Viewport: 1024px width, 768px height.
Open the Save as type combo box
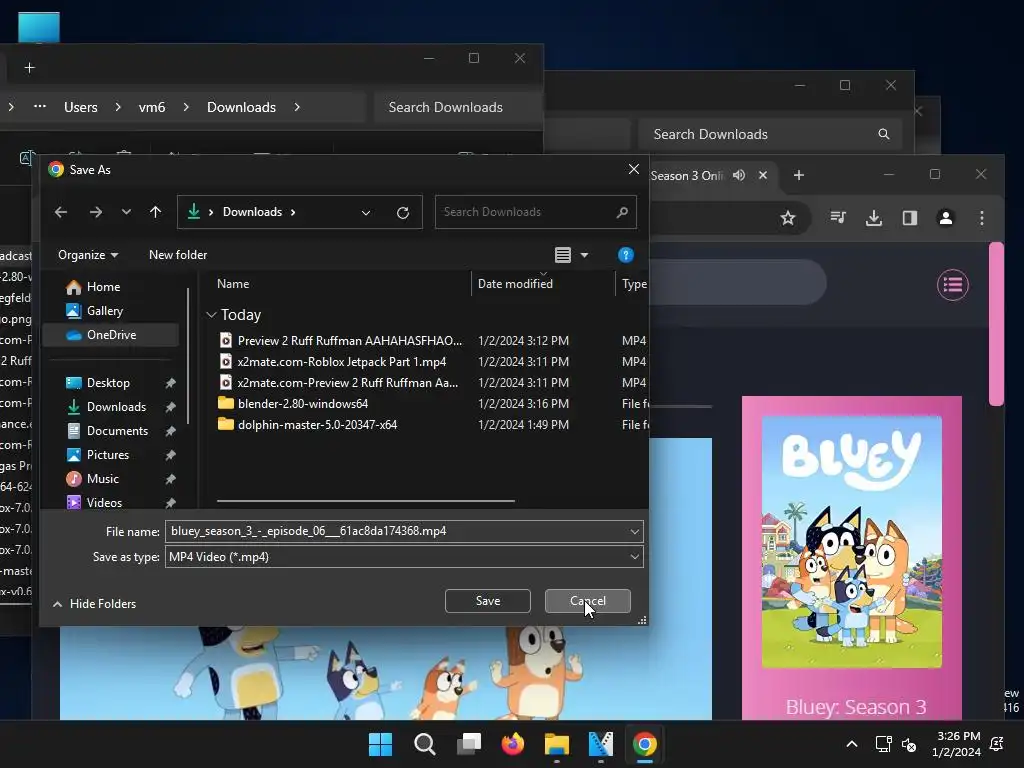404,557
